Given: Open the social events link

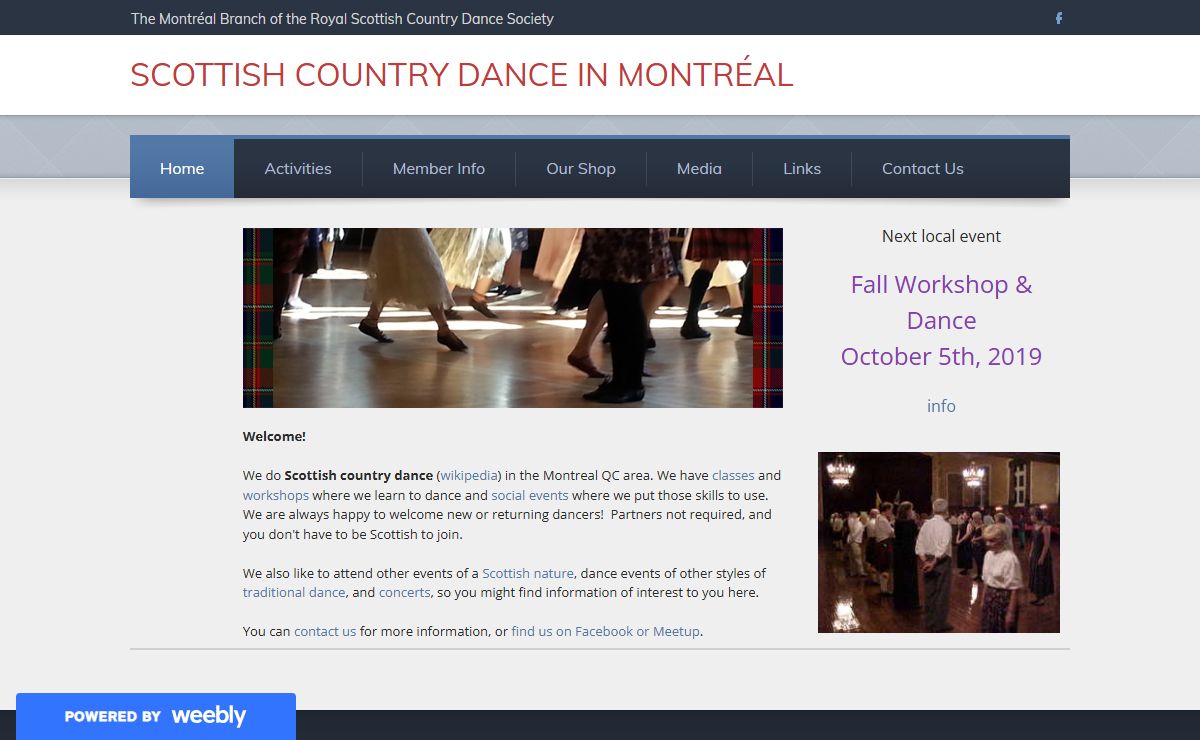Looking at the screenshot, I should 530,495.
